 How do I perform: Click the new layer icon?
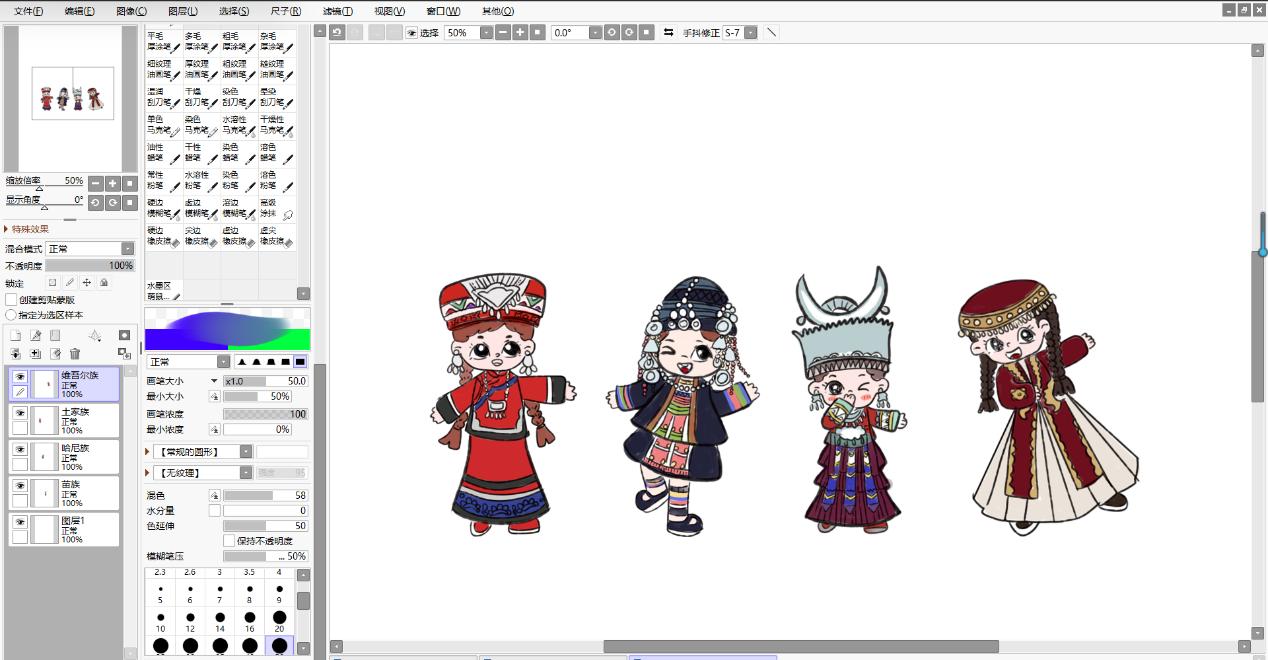click(x=16, y=336)
